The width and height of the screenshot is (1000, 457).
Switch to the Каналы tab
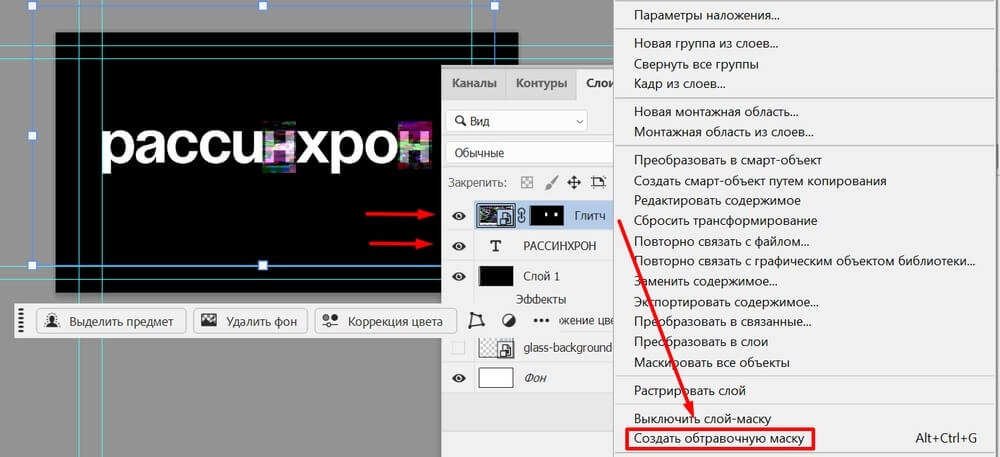(x=474, y=83)
